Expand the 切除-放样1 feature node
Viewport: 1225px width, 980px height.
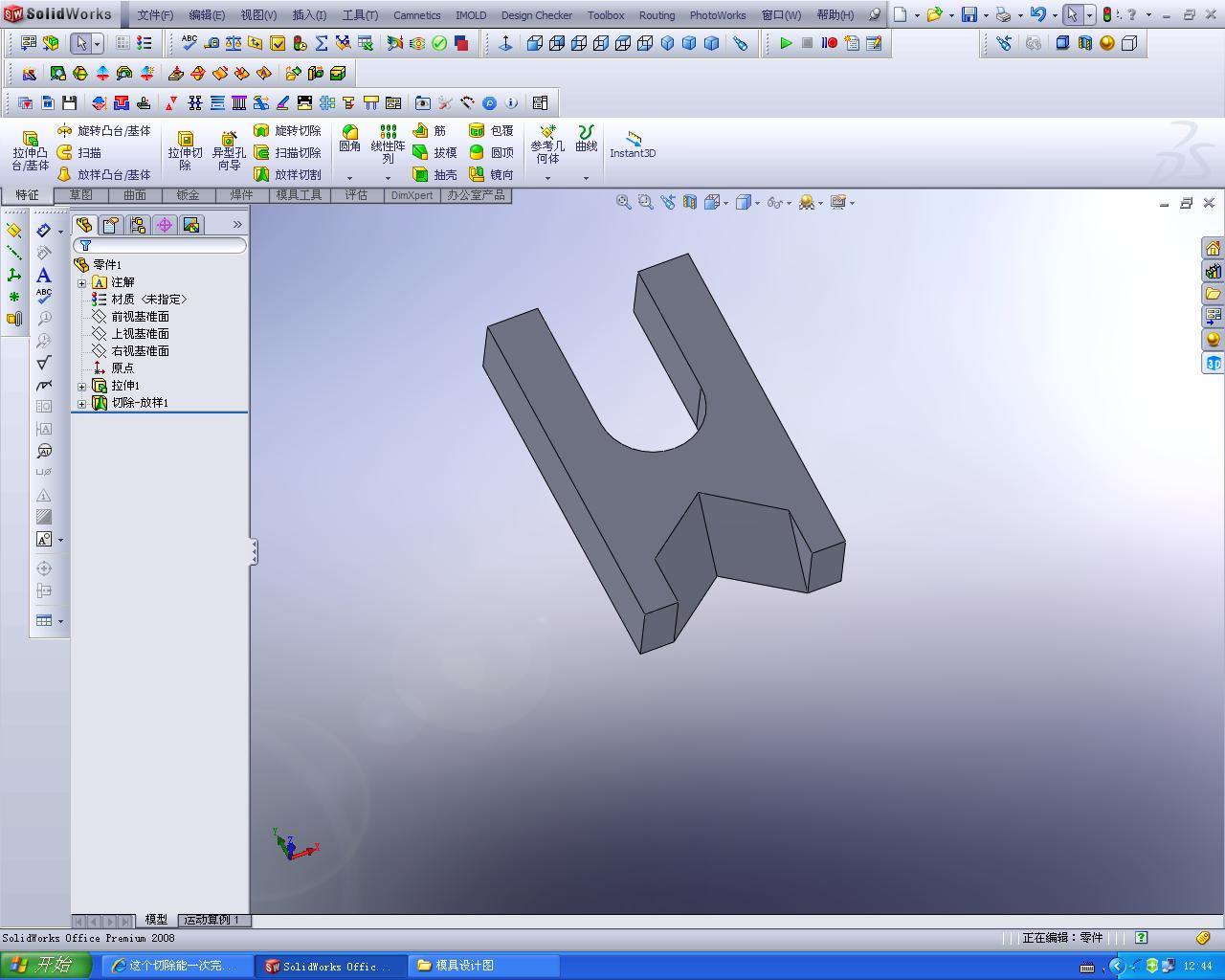tap(82, 403)
